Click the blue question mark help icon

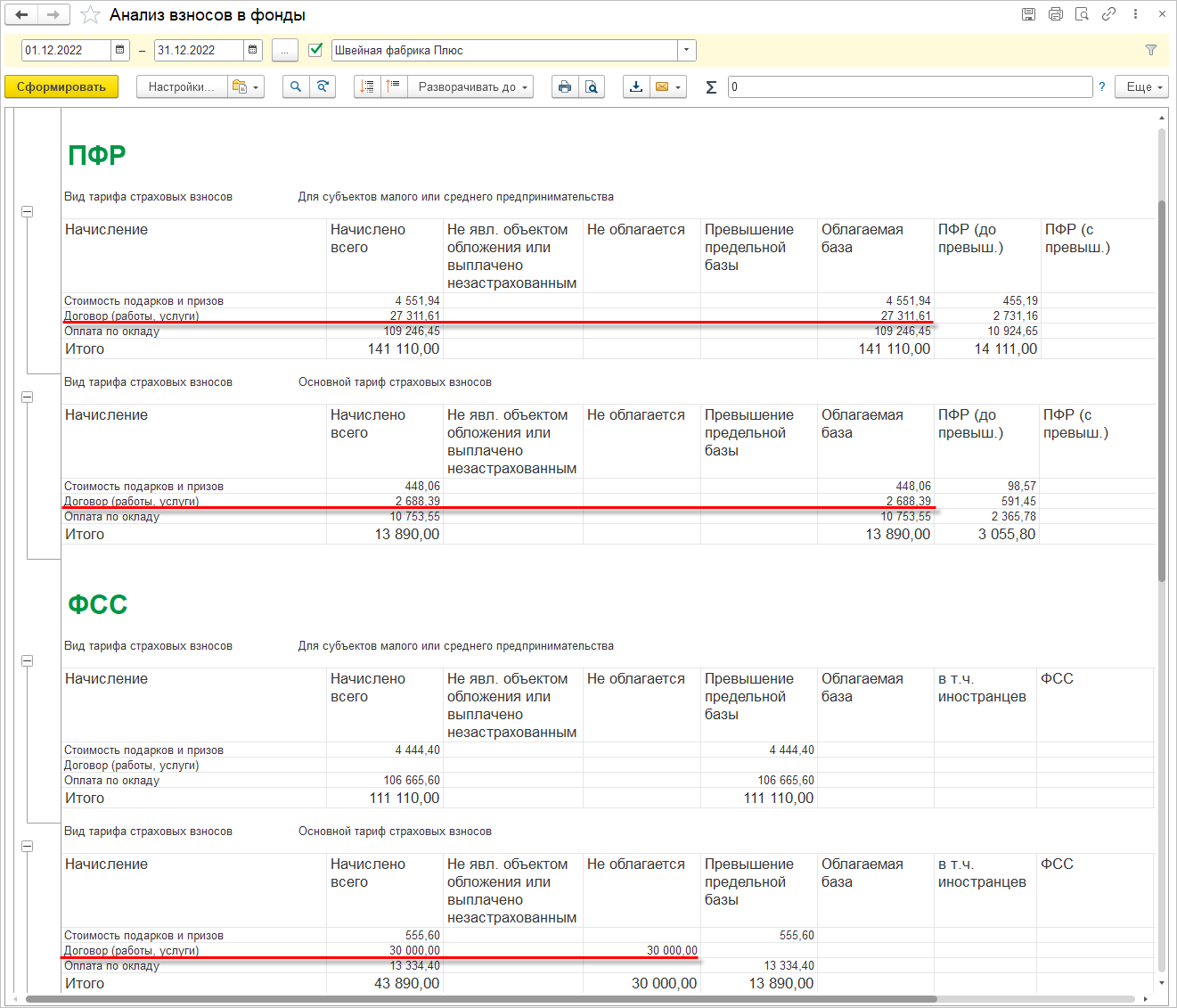coord(1102,86)
